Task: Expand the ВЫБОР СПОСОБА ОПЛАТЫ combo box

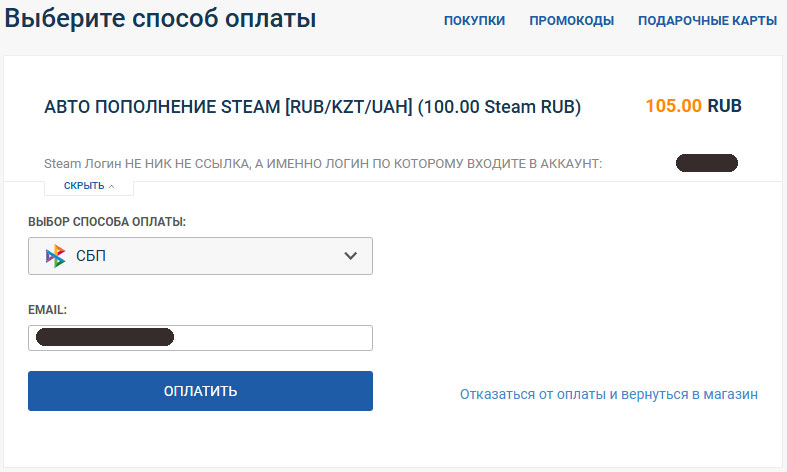Action: pyautogui.click(x=200, y=256)
